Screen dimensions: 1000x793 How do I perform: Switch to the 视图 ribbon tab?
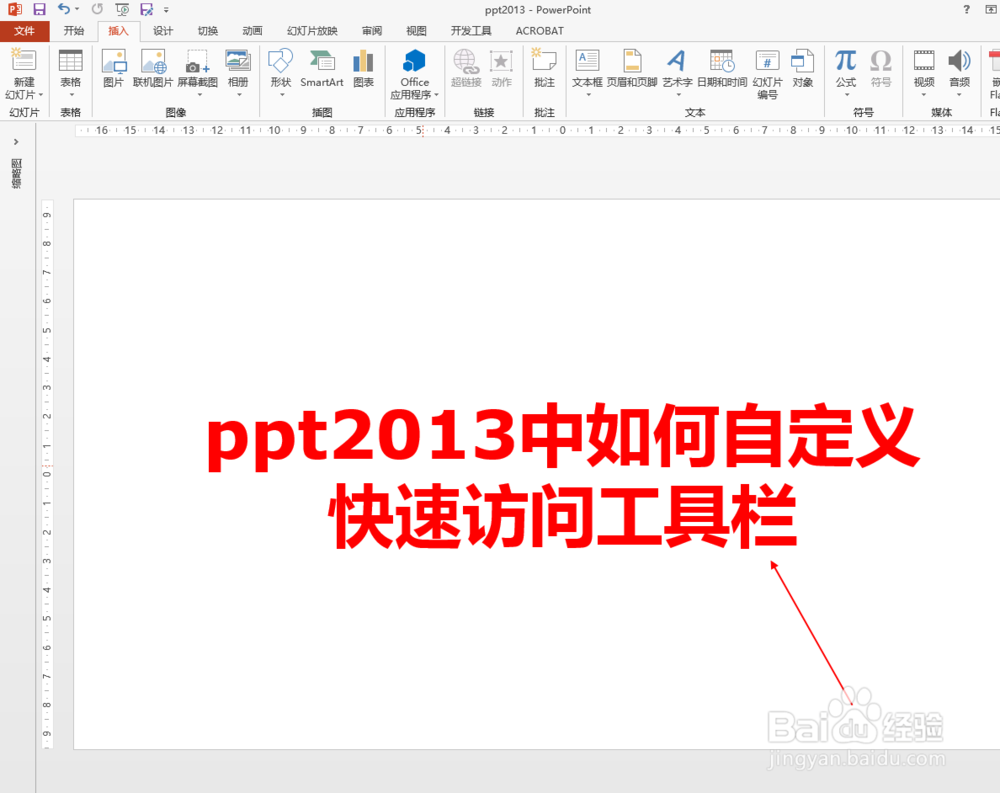coord(416,31)
